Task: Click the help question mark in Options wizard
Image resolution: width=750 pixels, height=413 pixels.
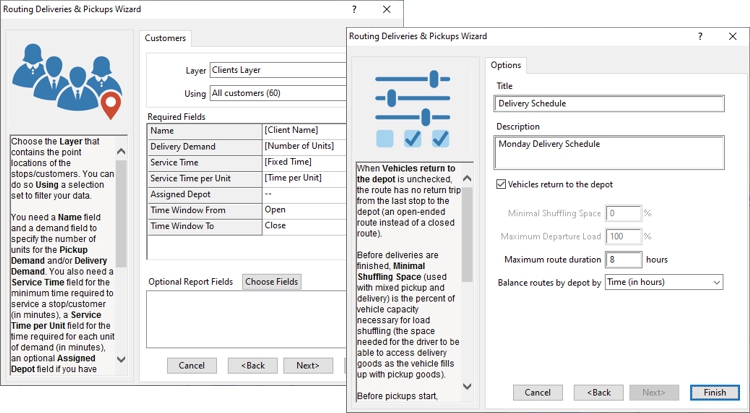Action: coord(698,36)
